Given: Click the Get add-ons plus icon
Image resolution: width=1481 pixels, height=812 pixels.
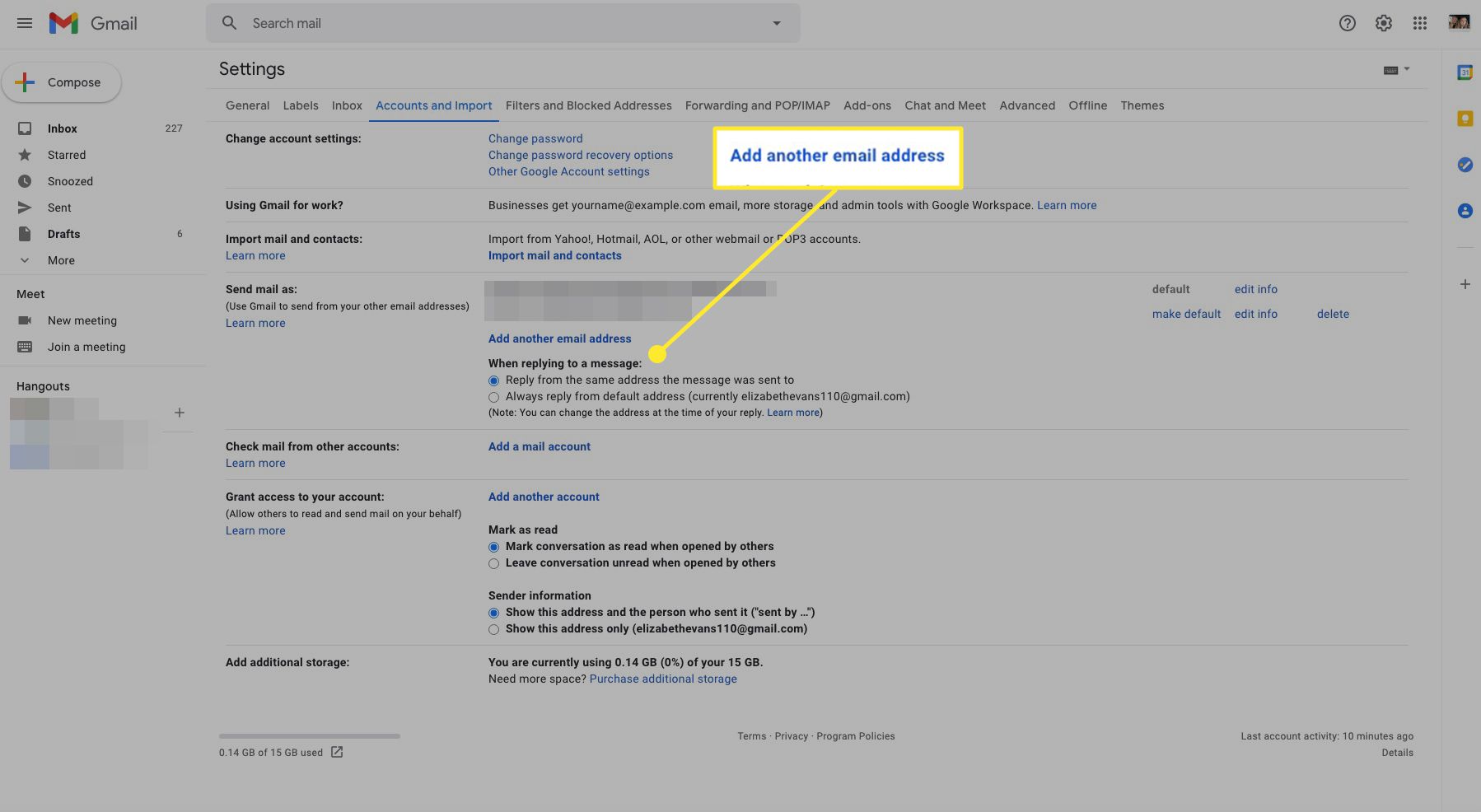Looking at the screenshot, I should tap(1465, 284).
